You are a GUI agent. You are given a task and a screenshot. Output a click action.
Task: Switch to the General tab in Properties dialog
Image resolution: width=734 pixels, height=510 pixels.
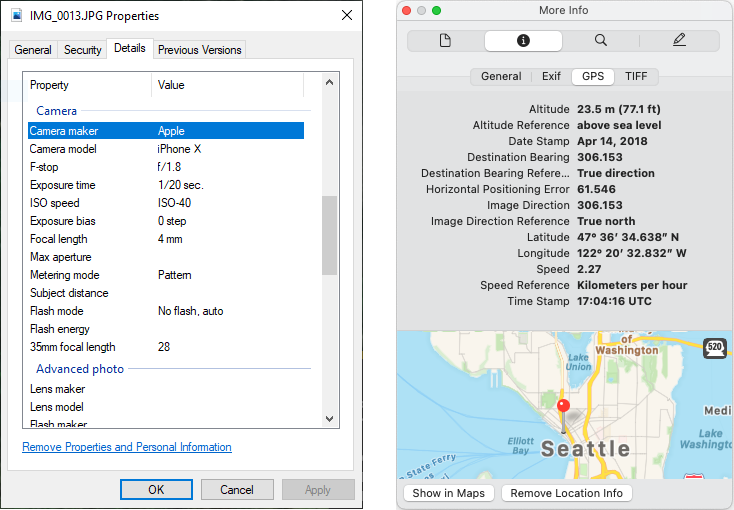coord(33,50)
